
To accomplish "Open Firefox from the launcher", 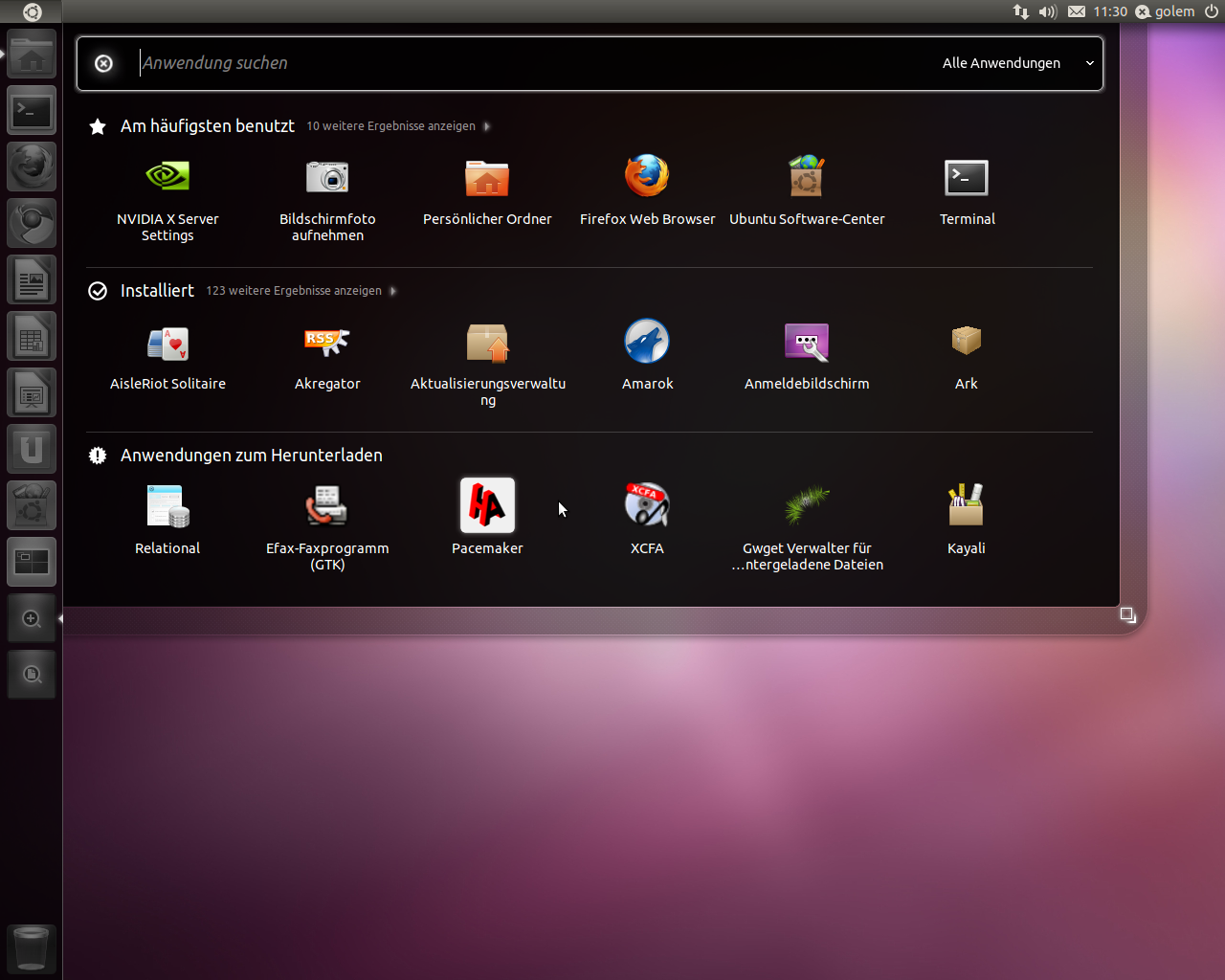I will coord(32,167).
